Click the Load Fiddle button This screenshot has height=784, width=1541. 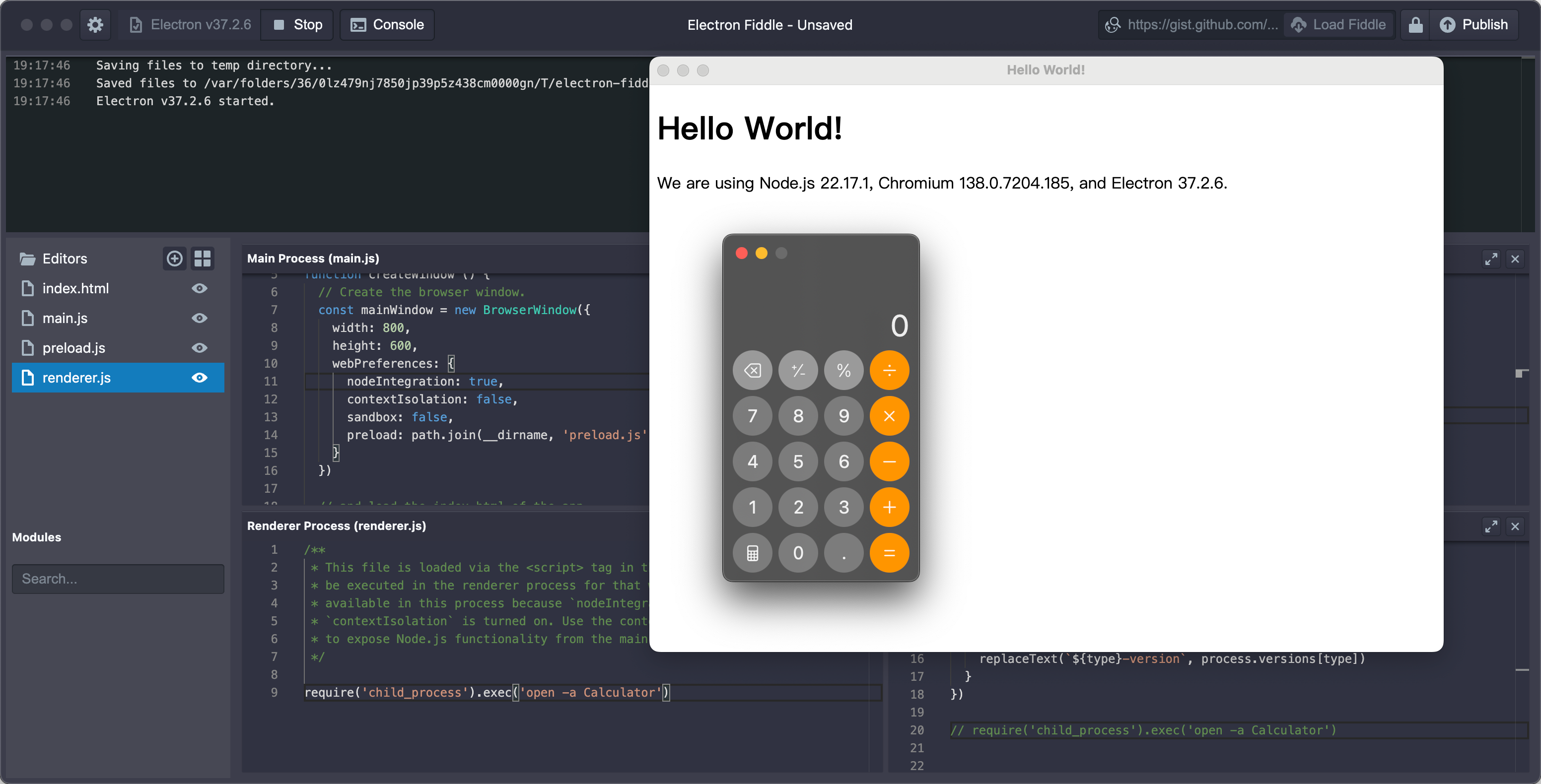[1338, 24]
